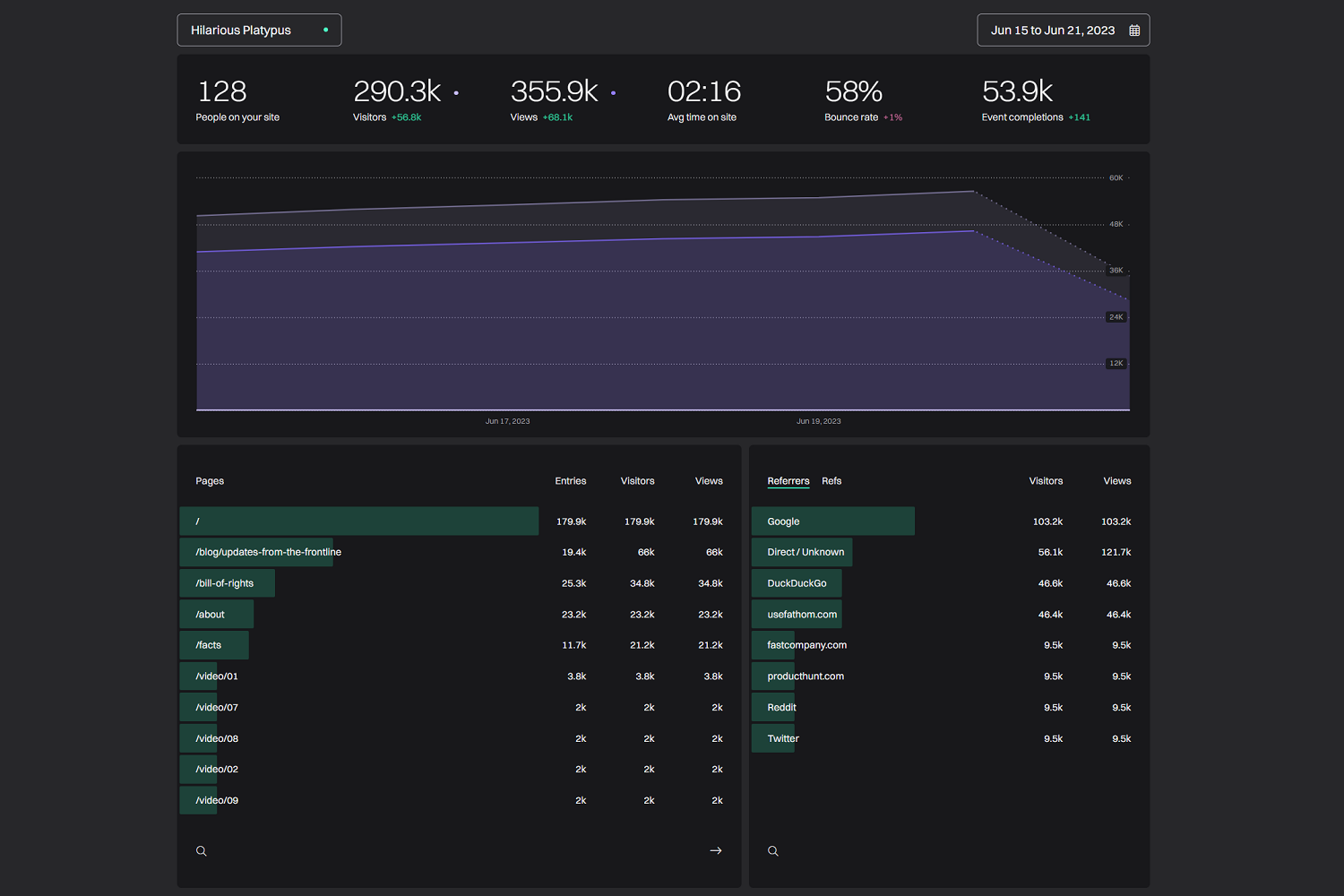Open the Hilarious Platypus site selector
The width and height of the screenshot is (1344, 896).
[259, 30]
